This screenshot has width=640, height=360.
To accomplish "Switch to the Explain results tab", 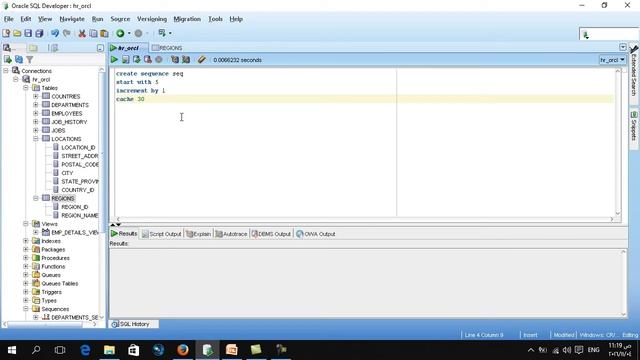I will click(198, 234).
